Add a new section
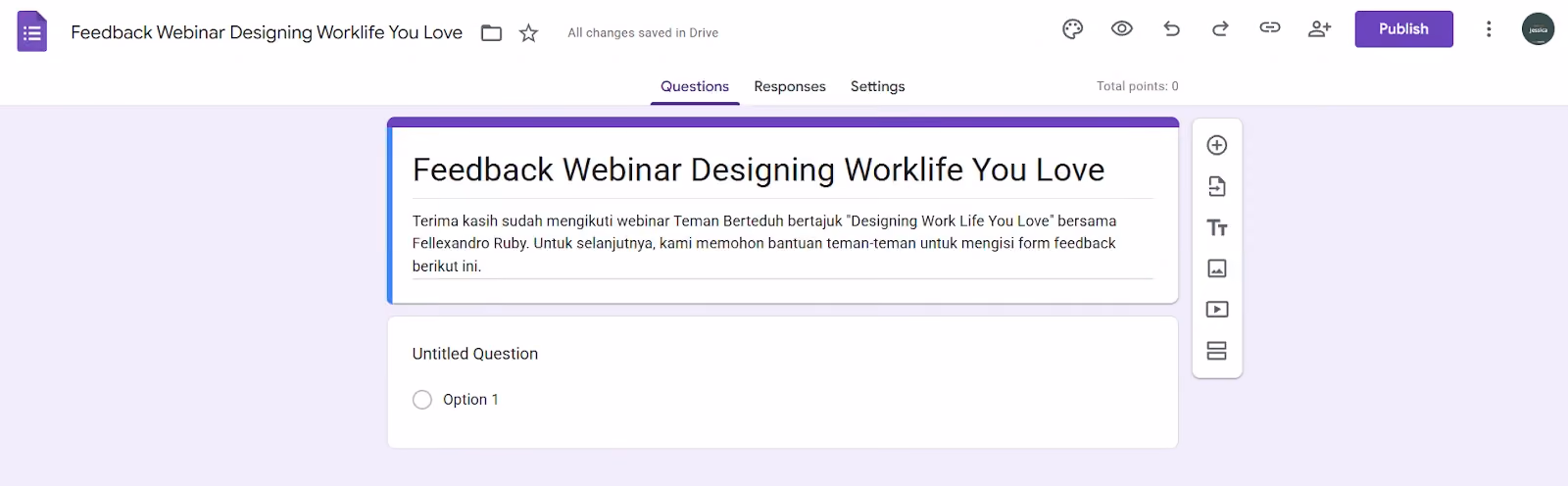 click(1217, 351)
